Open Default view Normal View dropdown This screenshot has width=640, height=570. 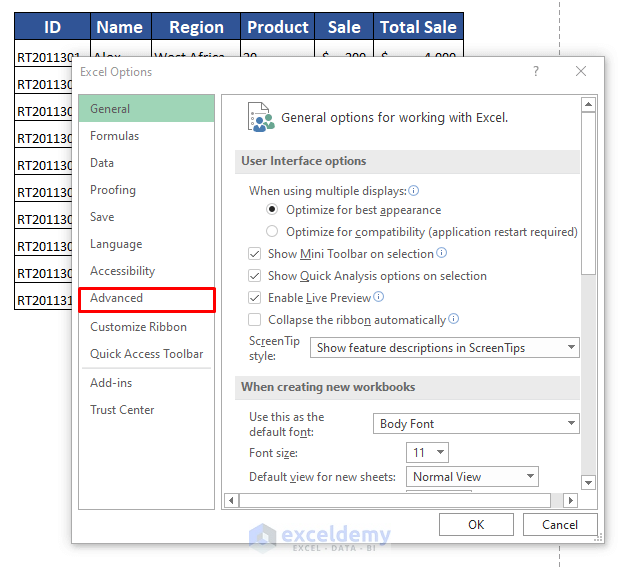pos(472,476)
